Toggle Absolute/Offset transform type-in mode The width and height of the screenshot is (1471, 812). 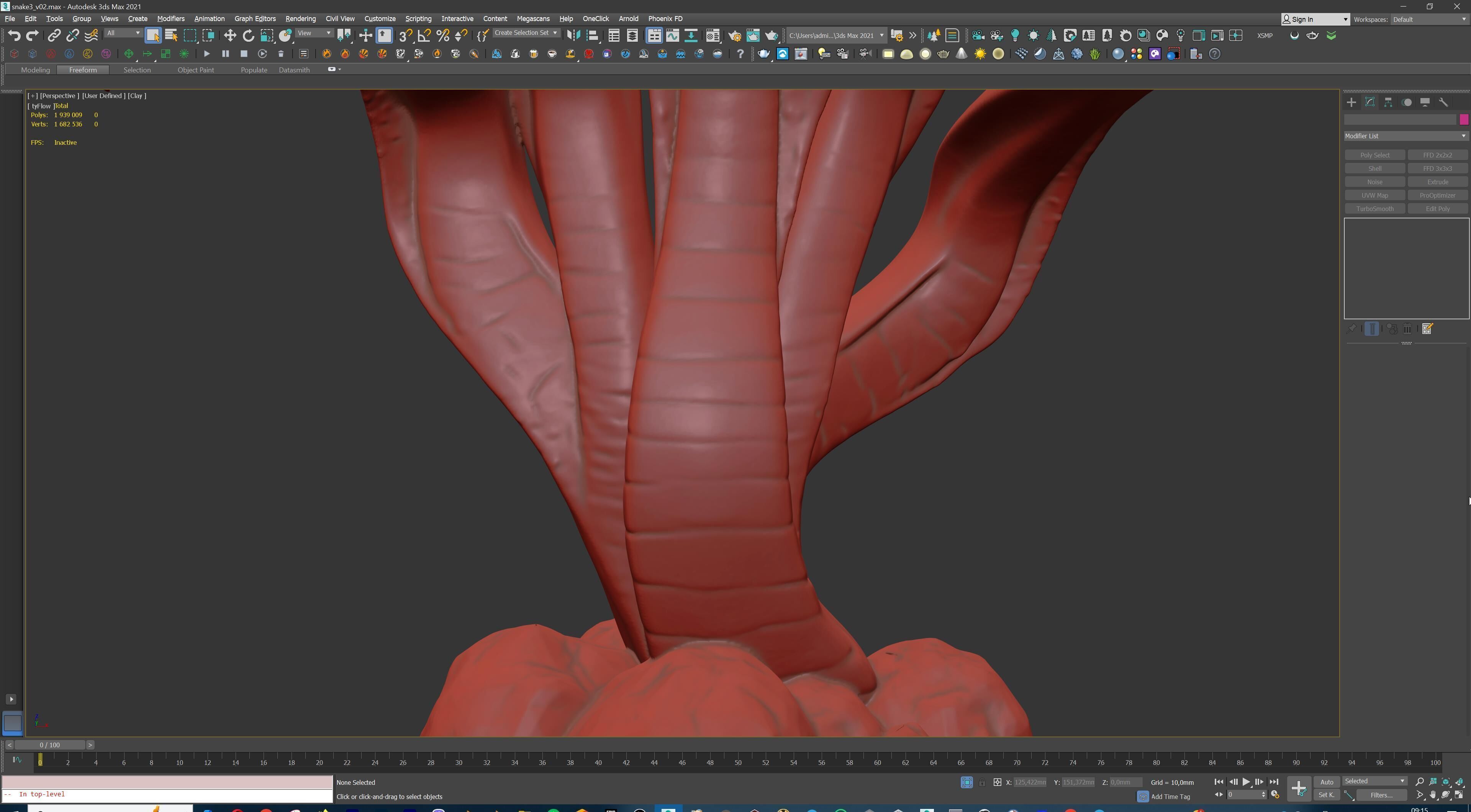click(x=997, y=782)
